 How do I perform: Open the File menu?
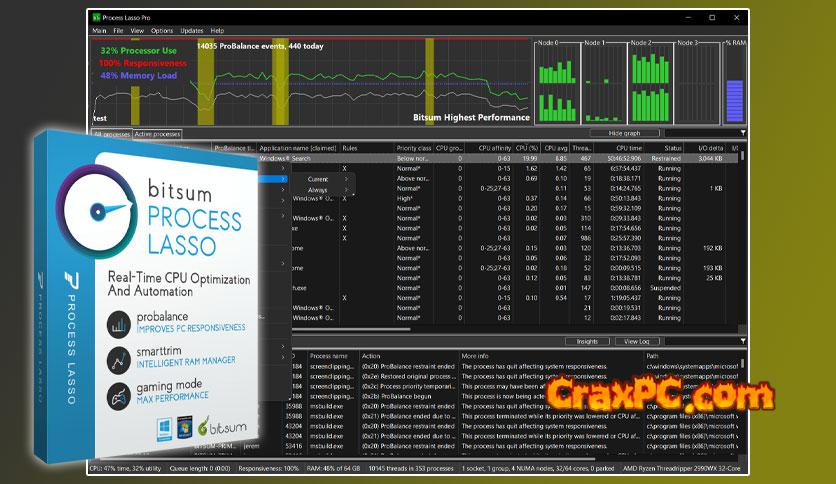coord(118,31)
